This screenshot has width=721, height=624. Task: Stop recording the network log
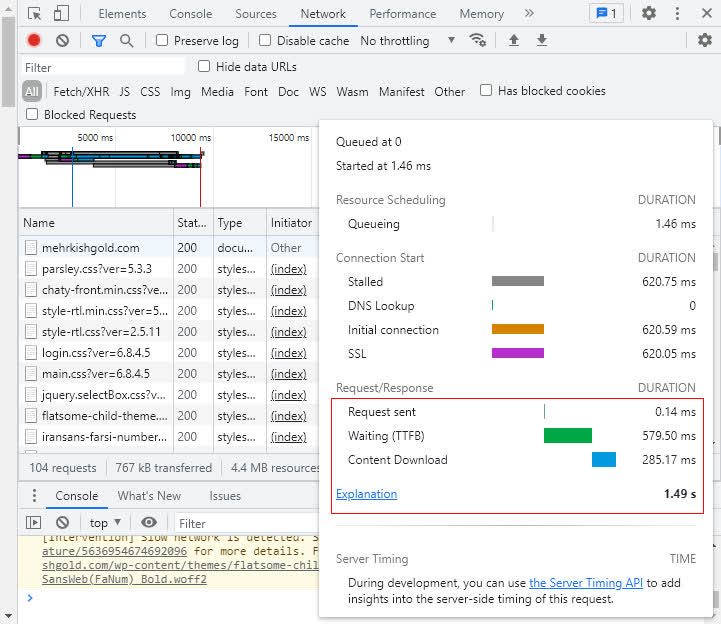pos(34,40)
